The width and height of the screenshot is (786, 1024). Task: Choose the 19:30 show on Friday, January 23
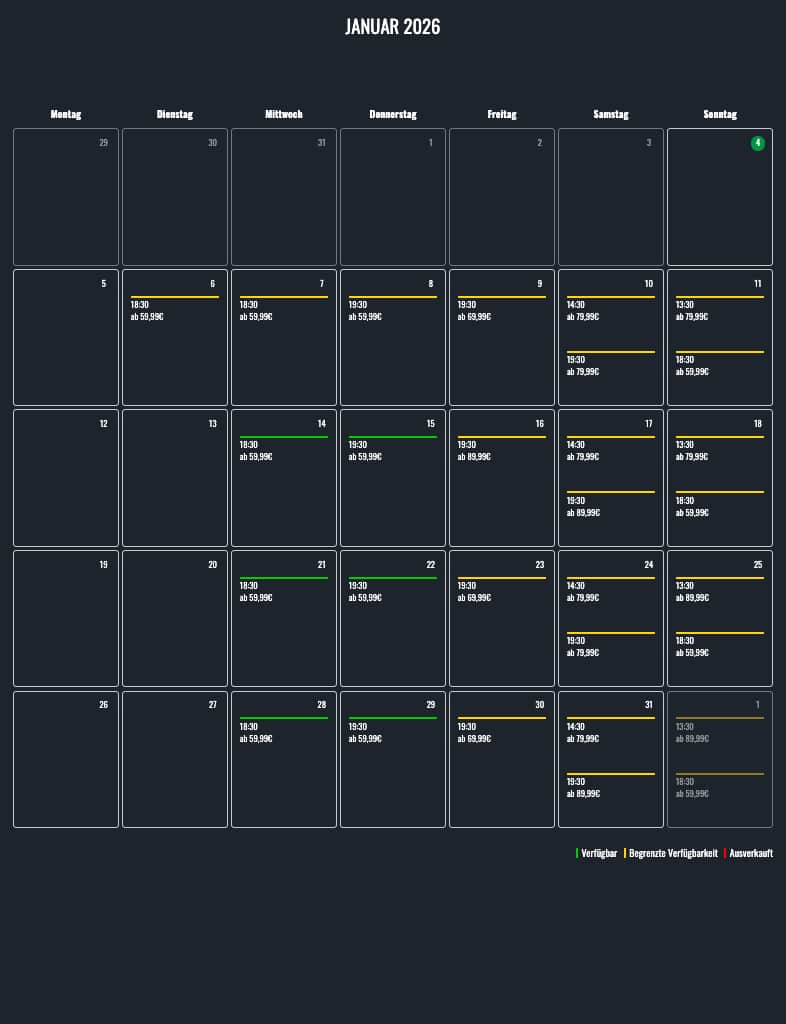point(501,591)
